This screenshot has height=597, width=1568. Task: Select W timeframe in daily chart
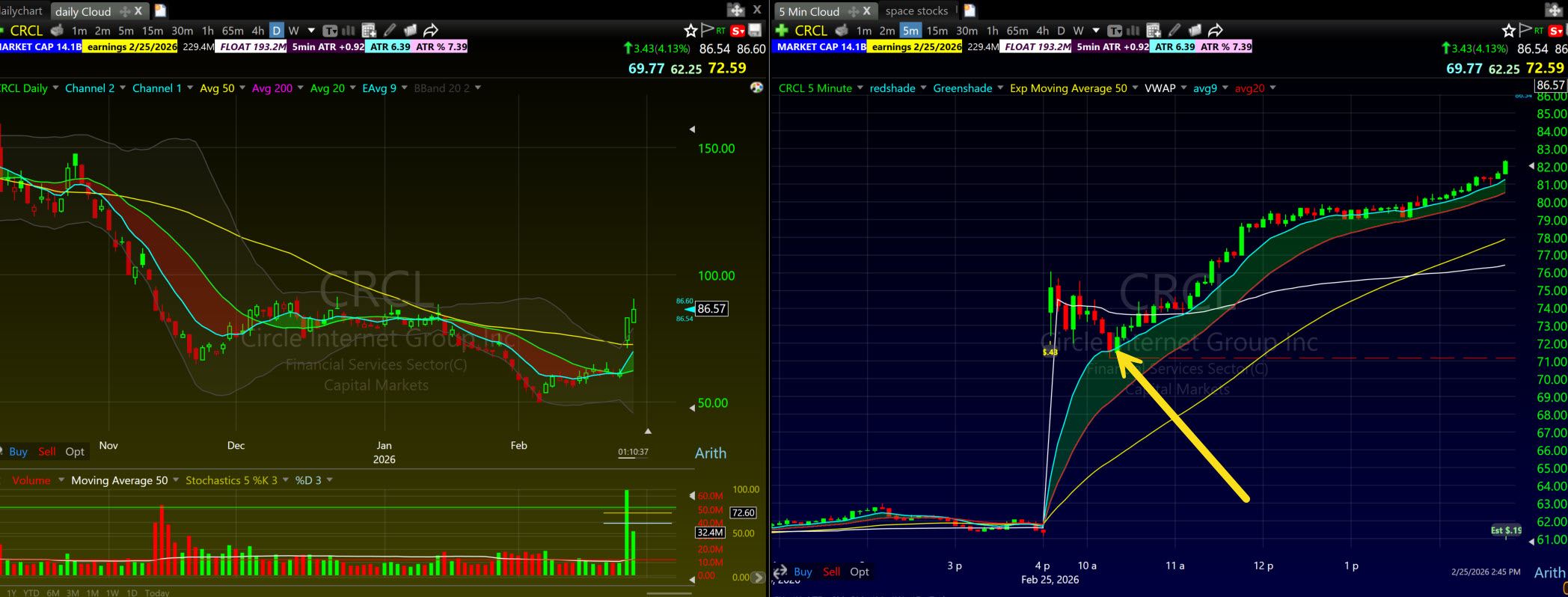pos(293,31)
